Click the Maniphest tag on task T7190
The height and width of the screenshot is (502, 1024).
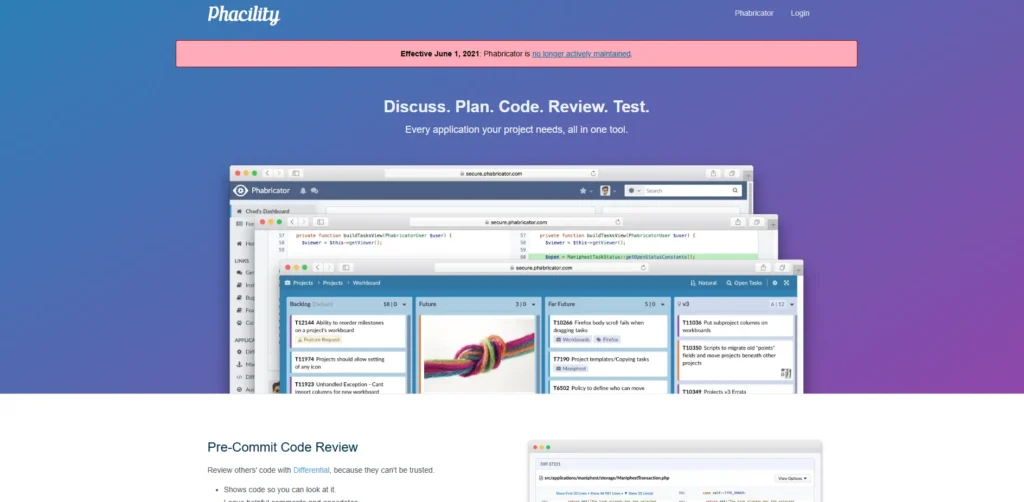(571, 368)
